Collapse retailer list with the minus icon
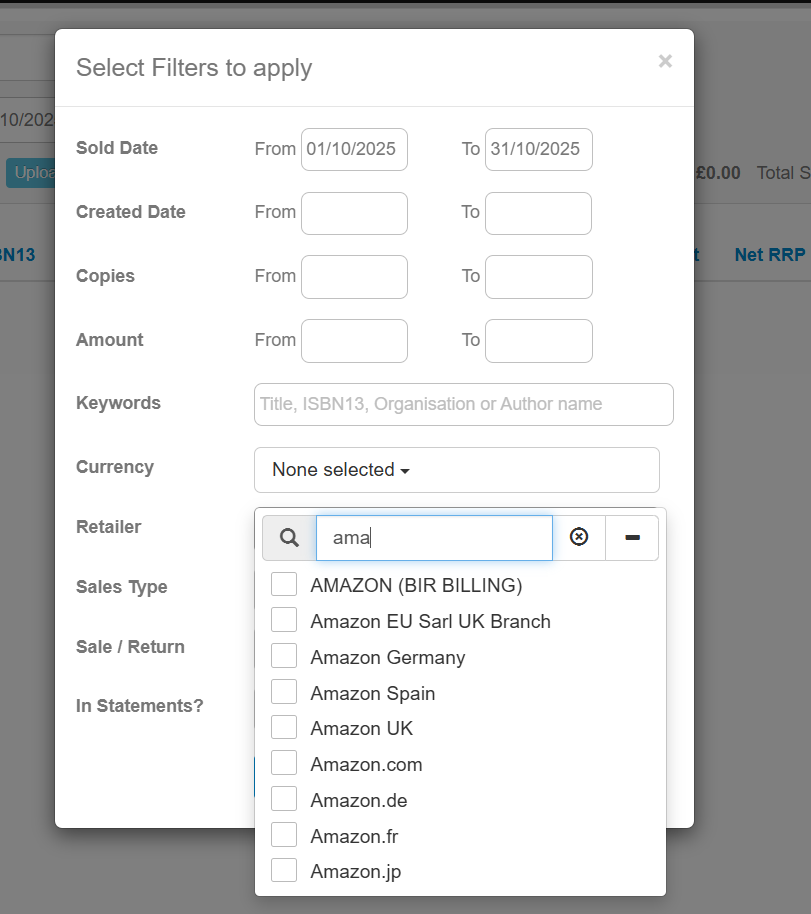Image resolution: width=811 pixels, height=914 pixels. [632, 538]
